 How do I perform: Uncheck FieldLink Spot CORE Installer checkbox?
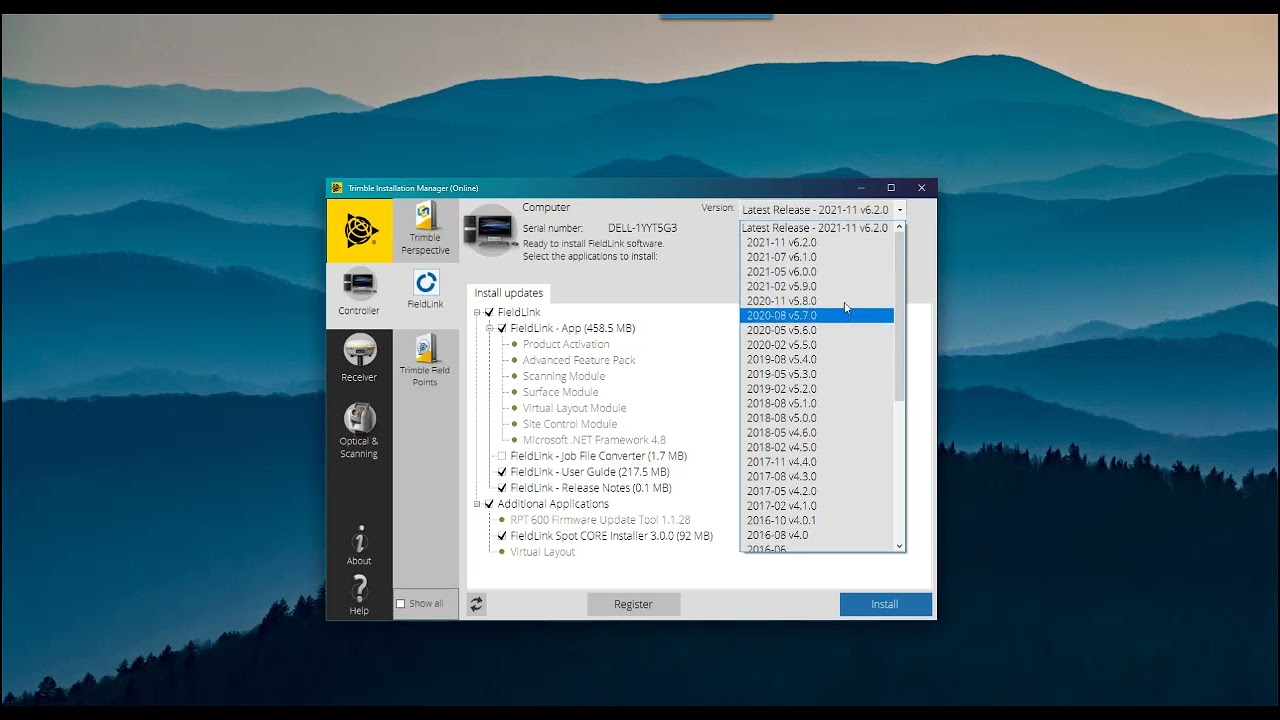502,537
